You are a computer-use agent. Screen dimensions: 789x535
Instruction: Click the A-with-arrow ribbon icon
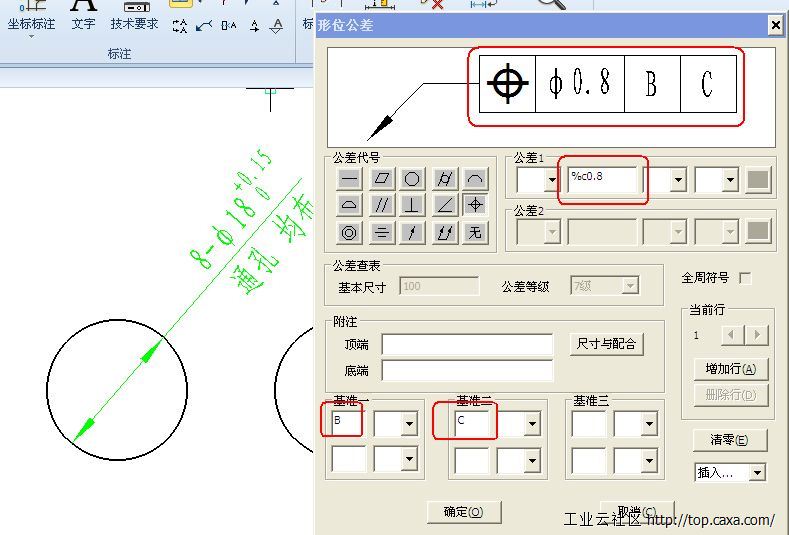(x=255, y=26)
